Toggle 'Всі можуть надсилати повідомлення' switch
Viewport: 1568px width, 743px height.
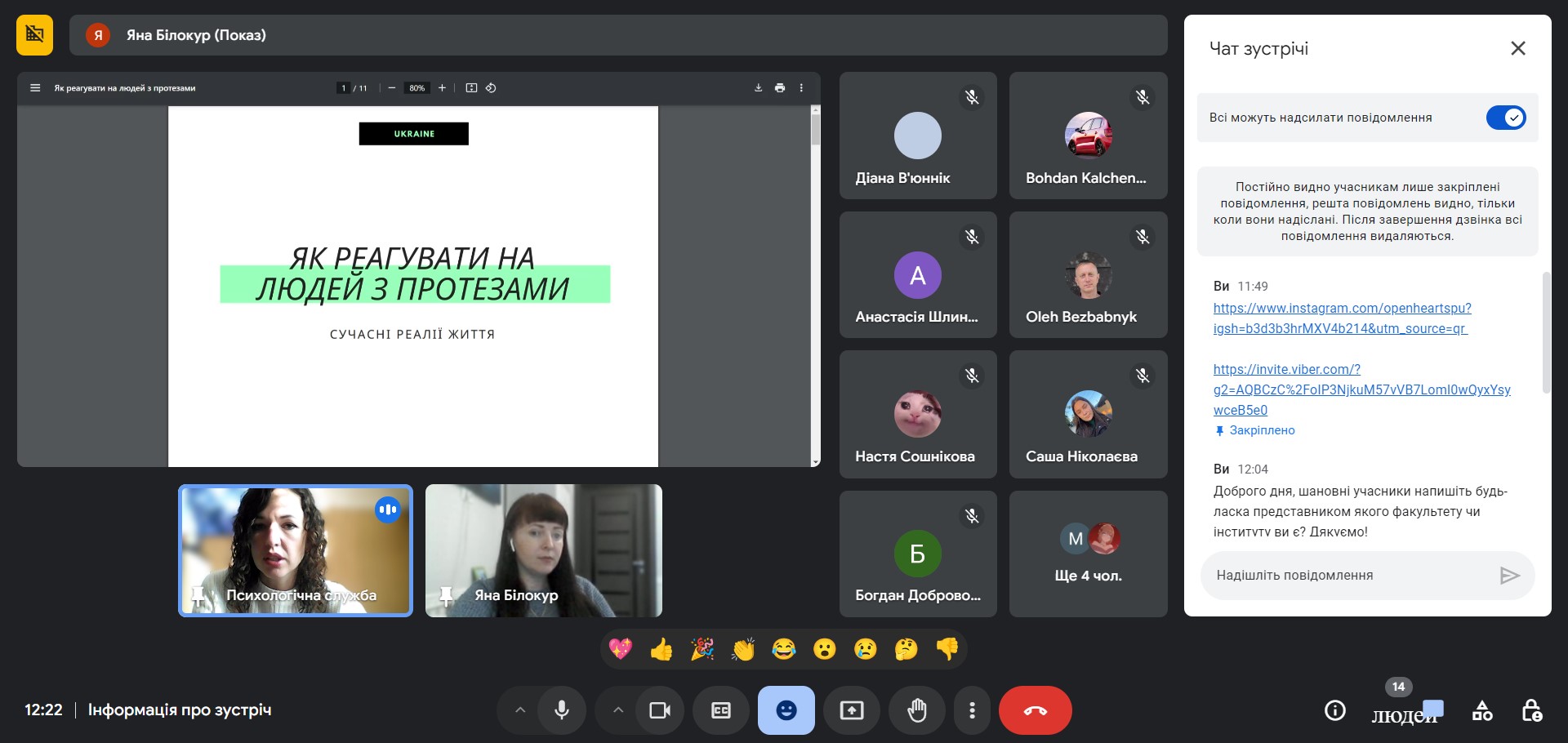click(x=1505, y=118)
